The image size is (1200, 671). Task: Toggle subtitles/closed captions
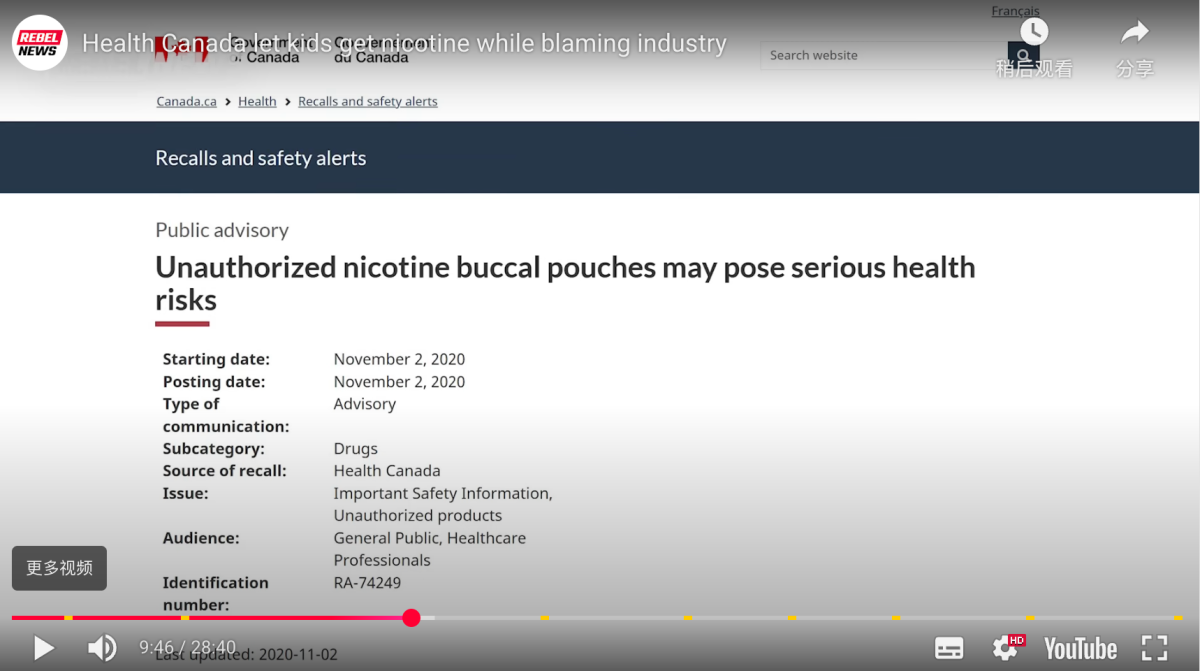click(x=948, y=648)
